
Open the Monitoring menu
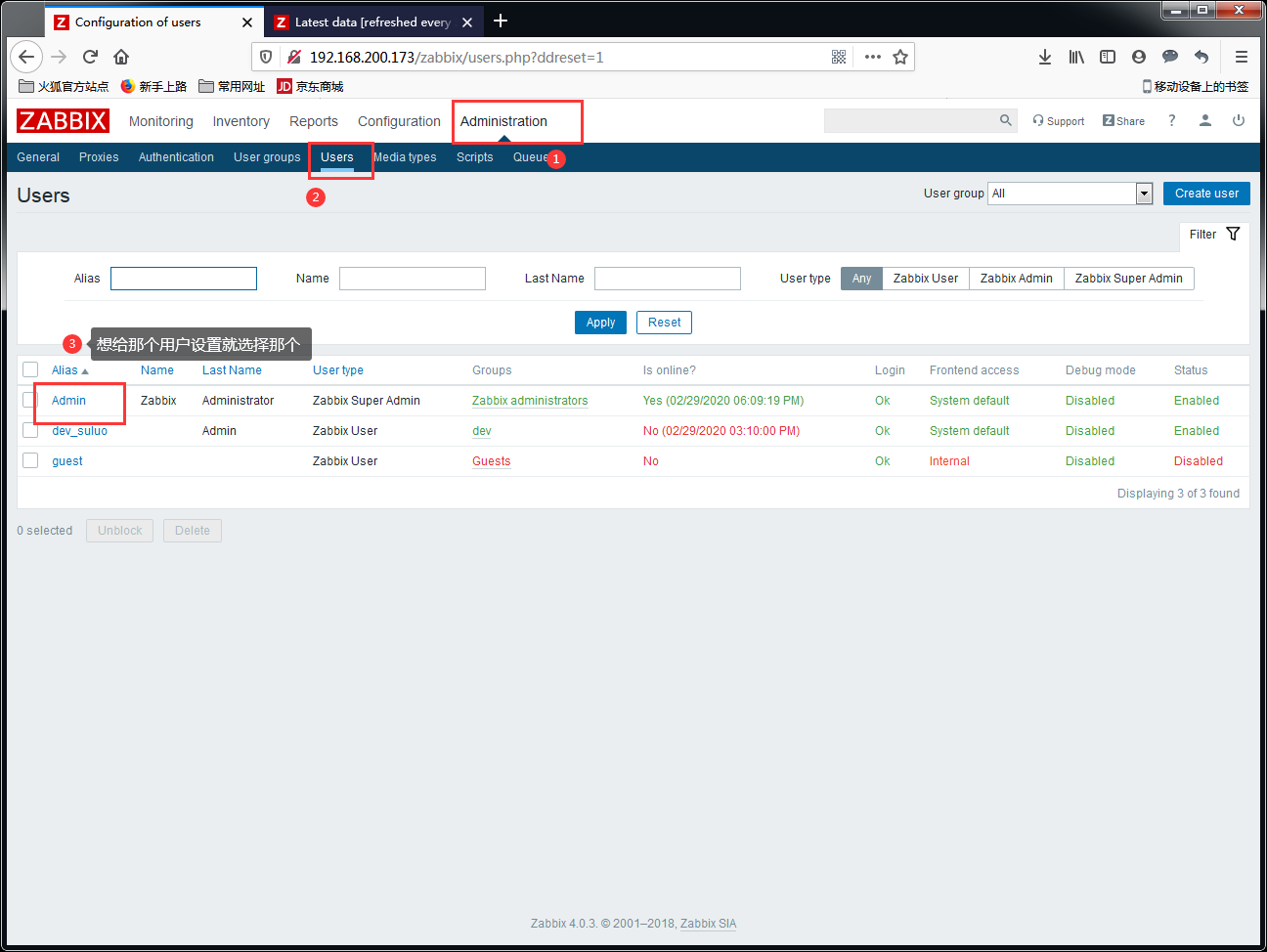tap(161, 121)
